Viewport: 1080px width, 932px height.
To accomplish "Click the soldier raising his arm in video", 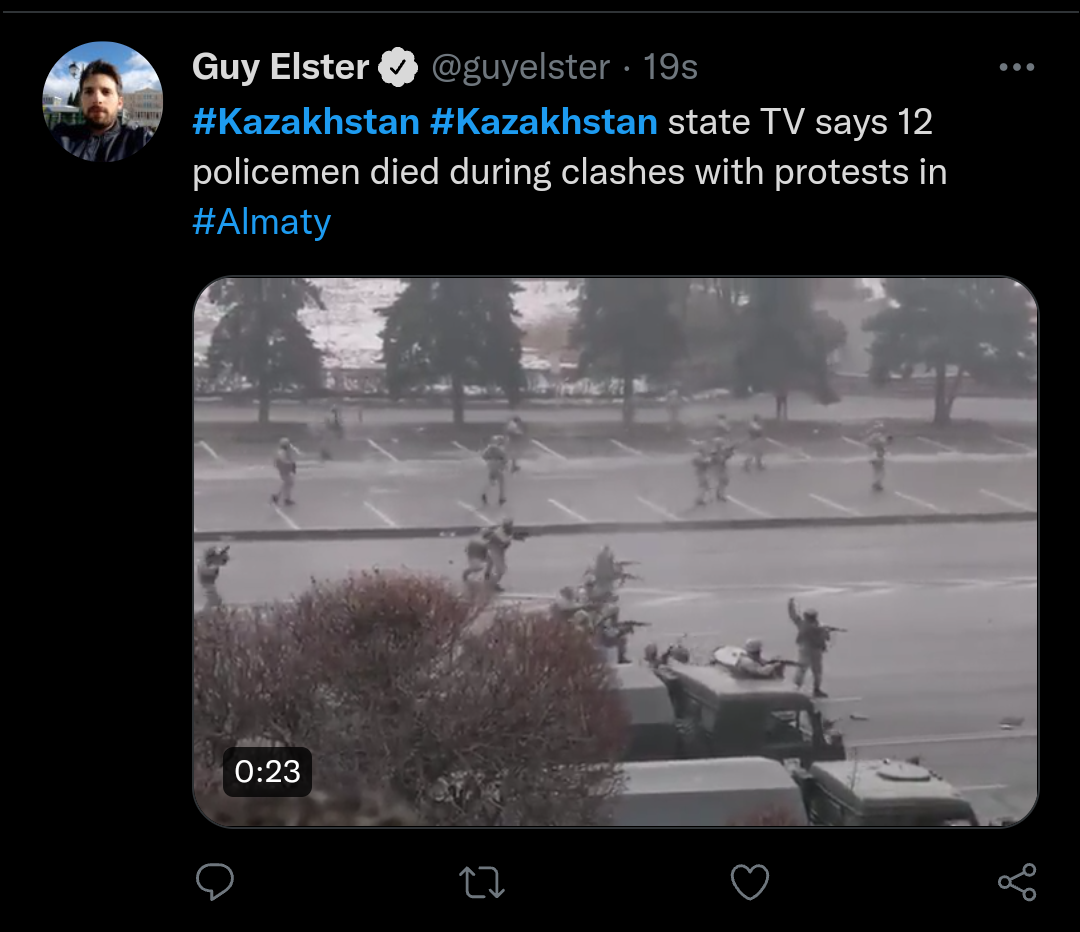I will [809, 644].
